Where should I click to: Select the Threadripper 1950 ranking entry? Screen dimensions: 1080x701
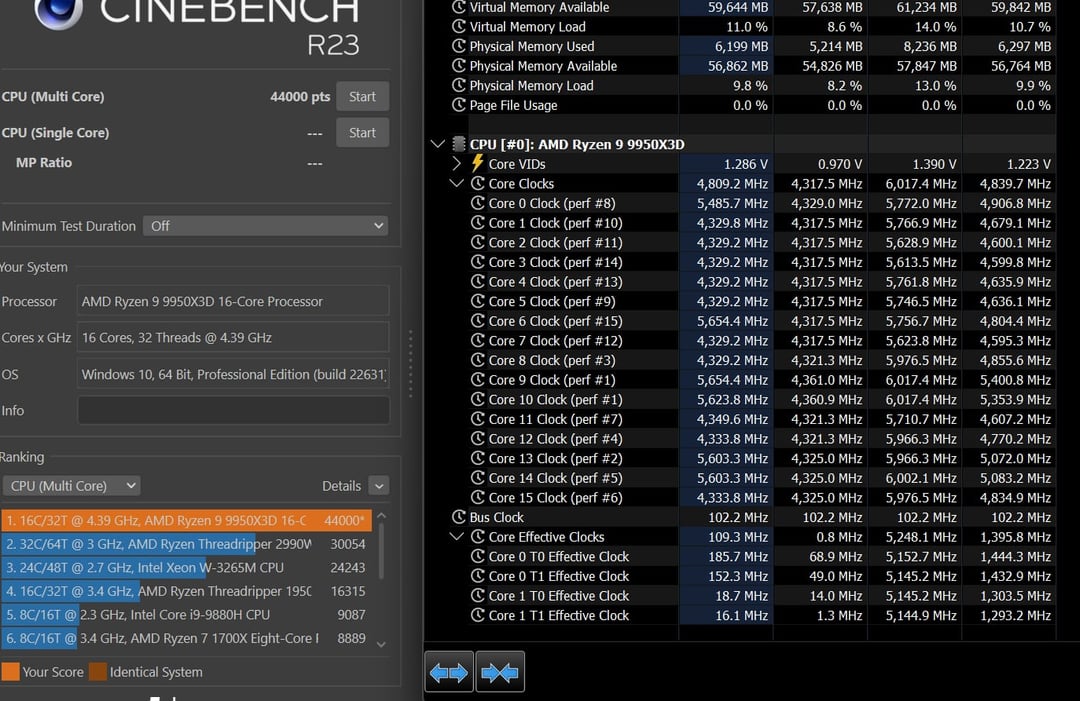[x=187, y=591]
